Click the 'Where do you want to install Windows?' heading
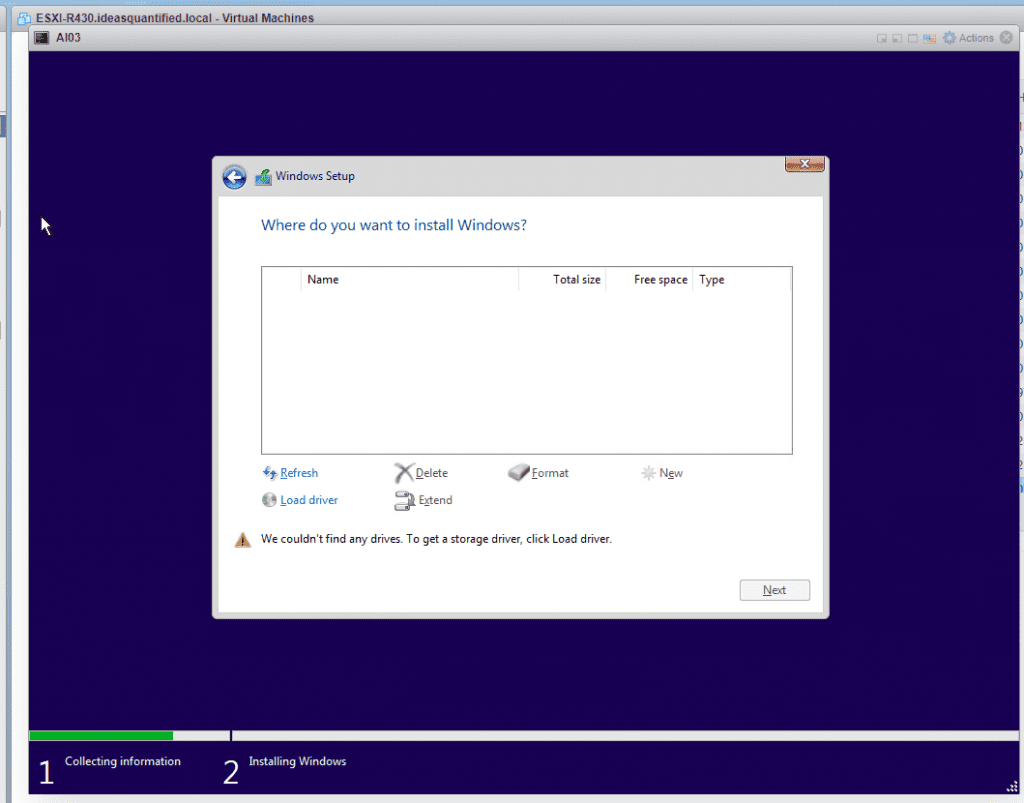 pos(394,225)
